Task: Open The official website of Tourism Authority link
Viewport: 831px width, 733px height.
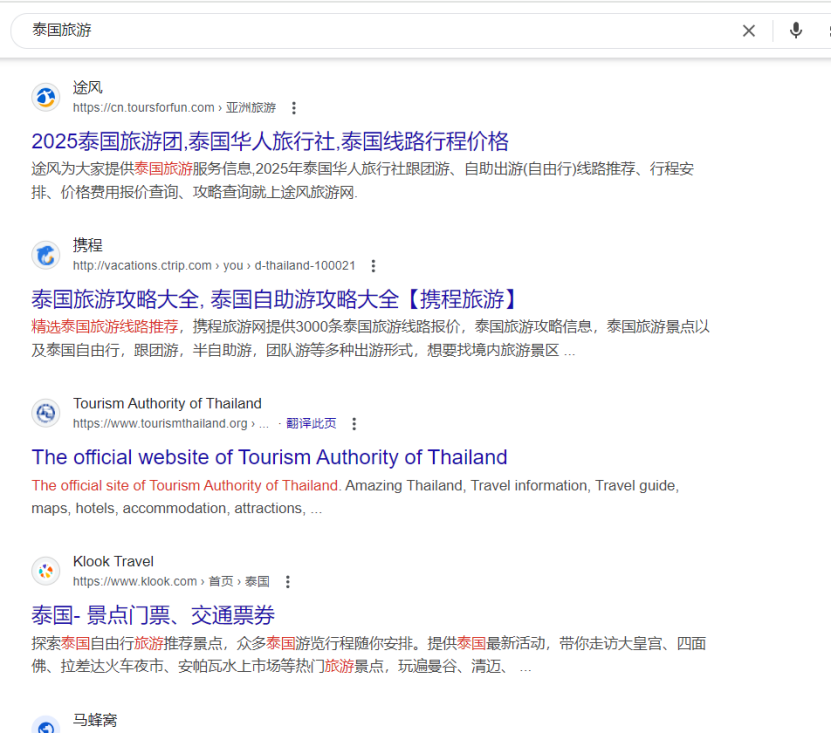Action: 269,457
